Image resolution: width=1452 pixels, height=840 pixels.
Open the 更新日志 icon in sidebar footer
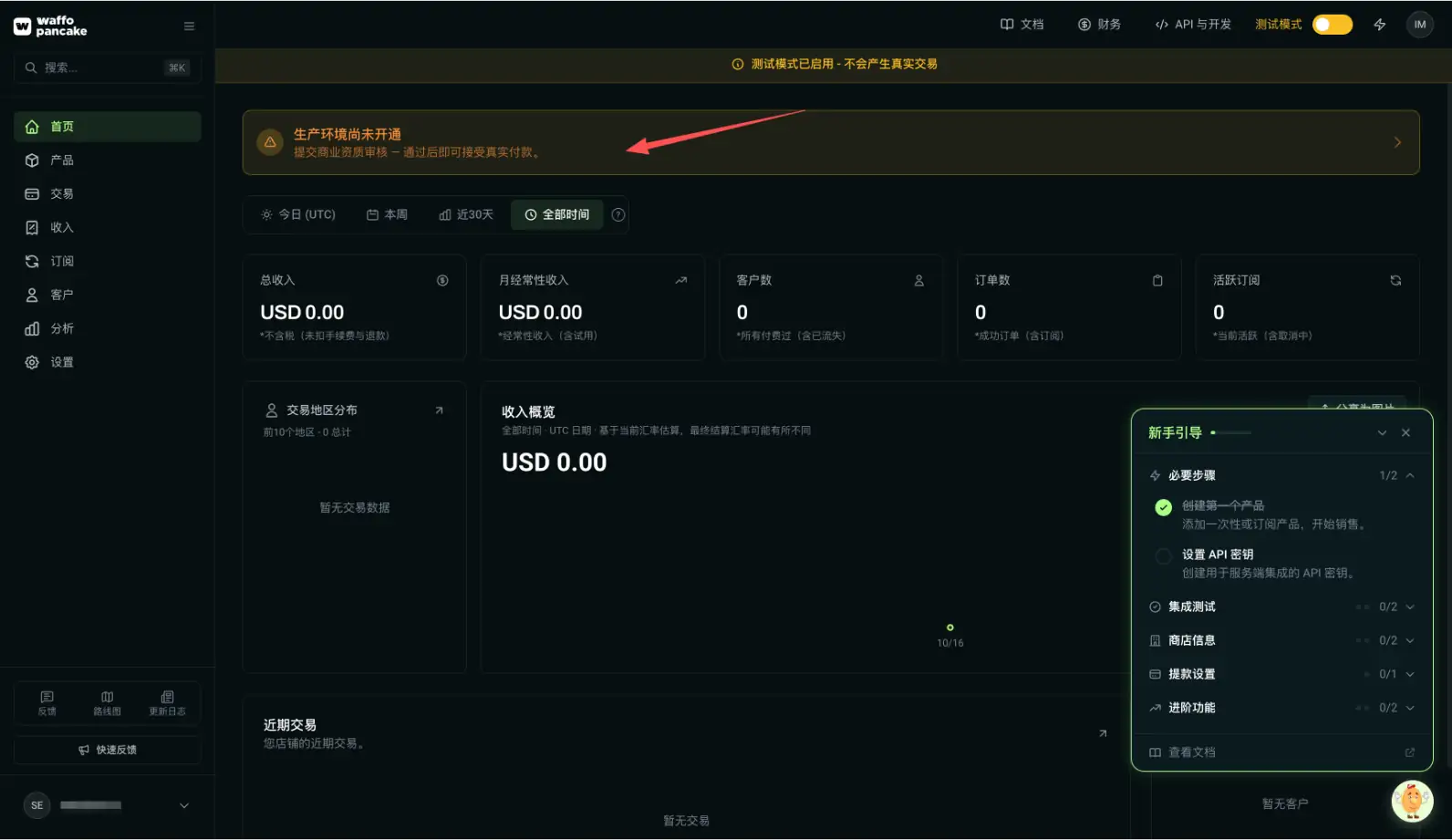click(167, 702)
